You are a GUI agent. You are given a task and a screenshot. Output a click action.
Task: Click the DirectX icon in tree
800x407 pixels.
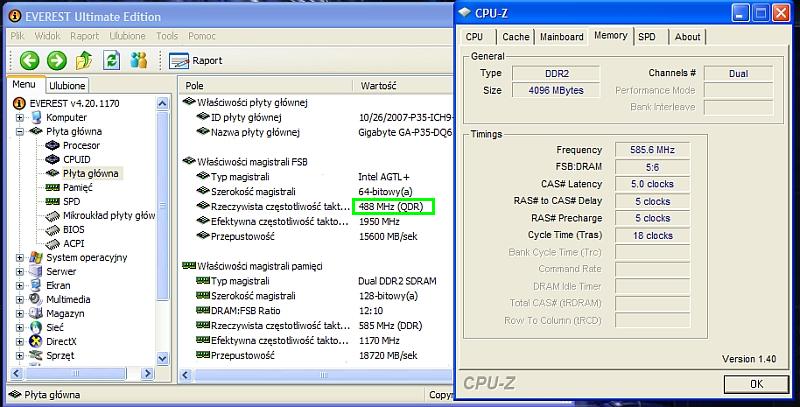(x=36, y=341)
